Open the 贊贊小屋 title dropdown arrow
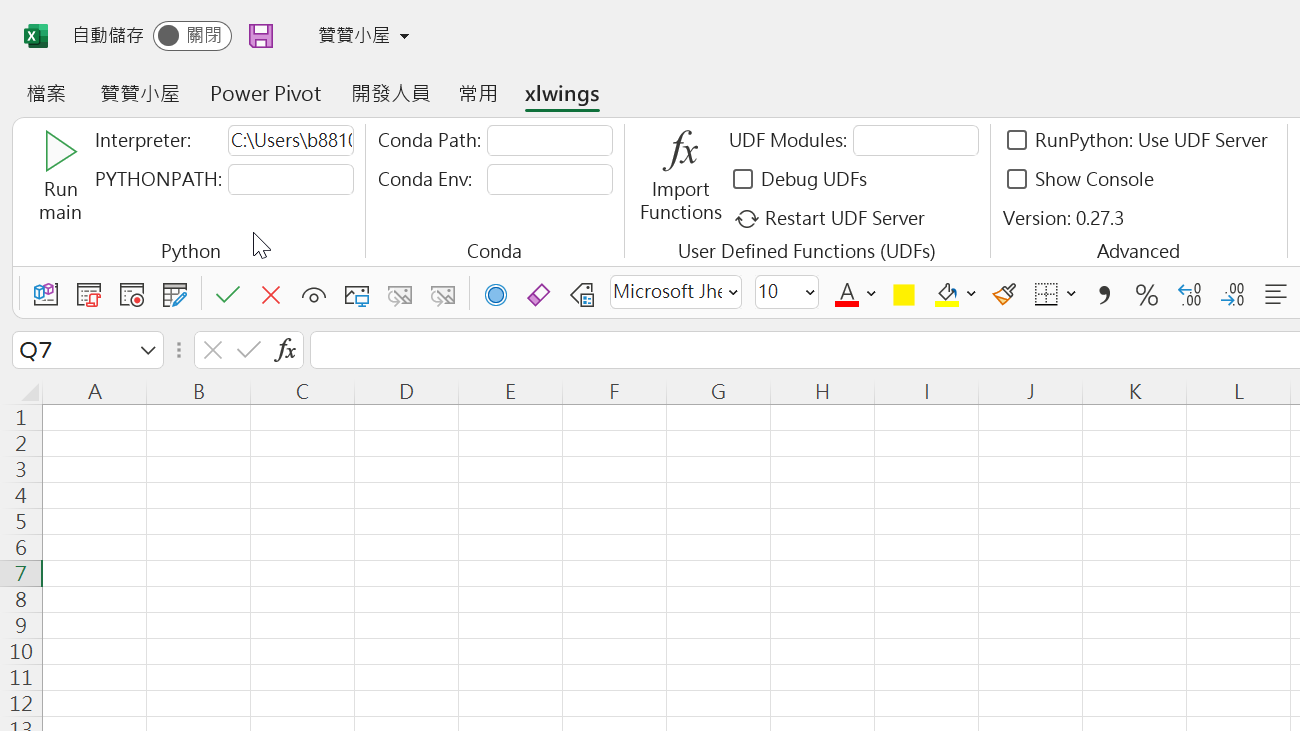The height and width of the screenshot is (731, 1300). tap(404, 37)
